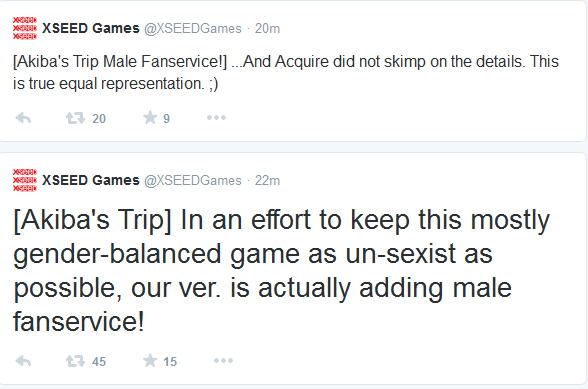Click @XSEEDGames handle on the 22m tweet
Screen dimensions: 588x389
click(193, 180)
